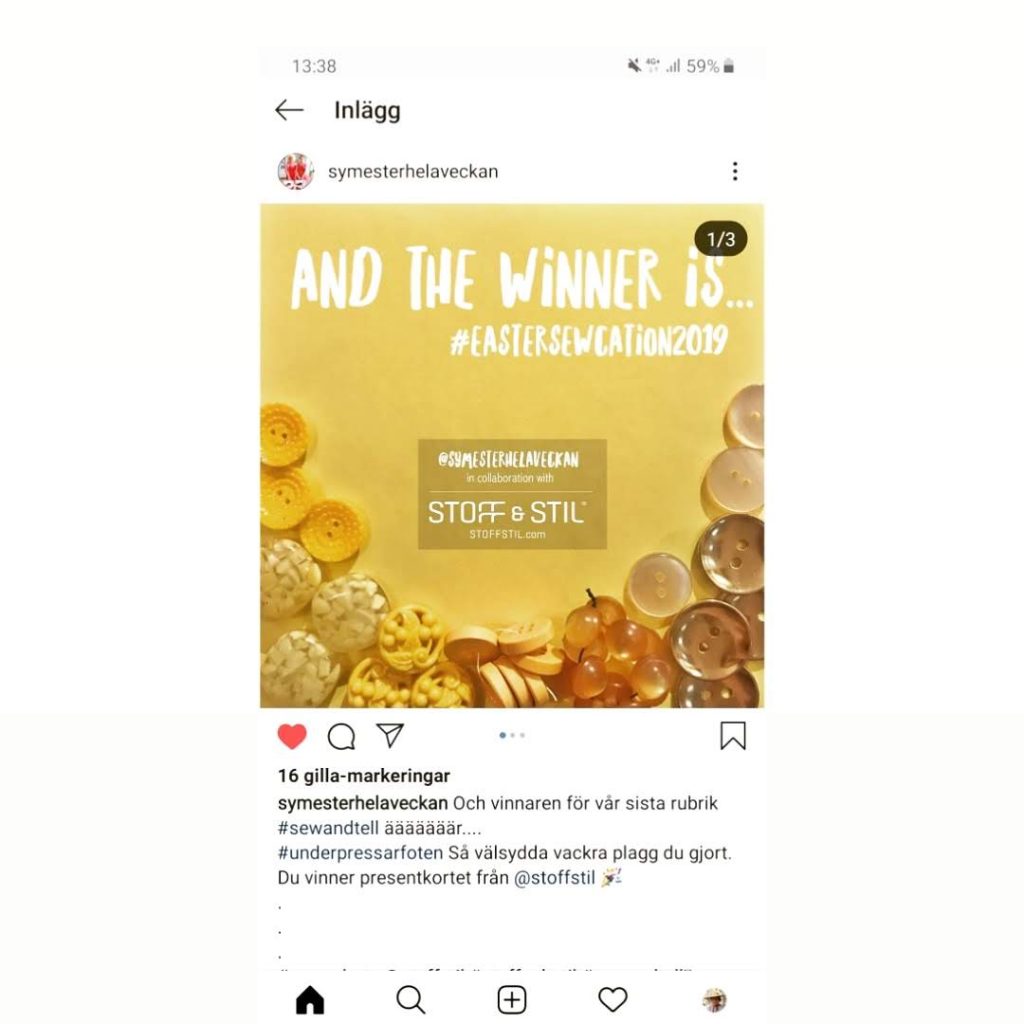Tap the winner announcement post image
Screen dimensions: 1024x1024
(x=512, y=456)
